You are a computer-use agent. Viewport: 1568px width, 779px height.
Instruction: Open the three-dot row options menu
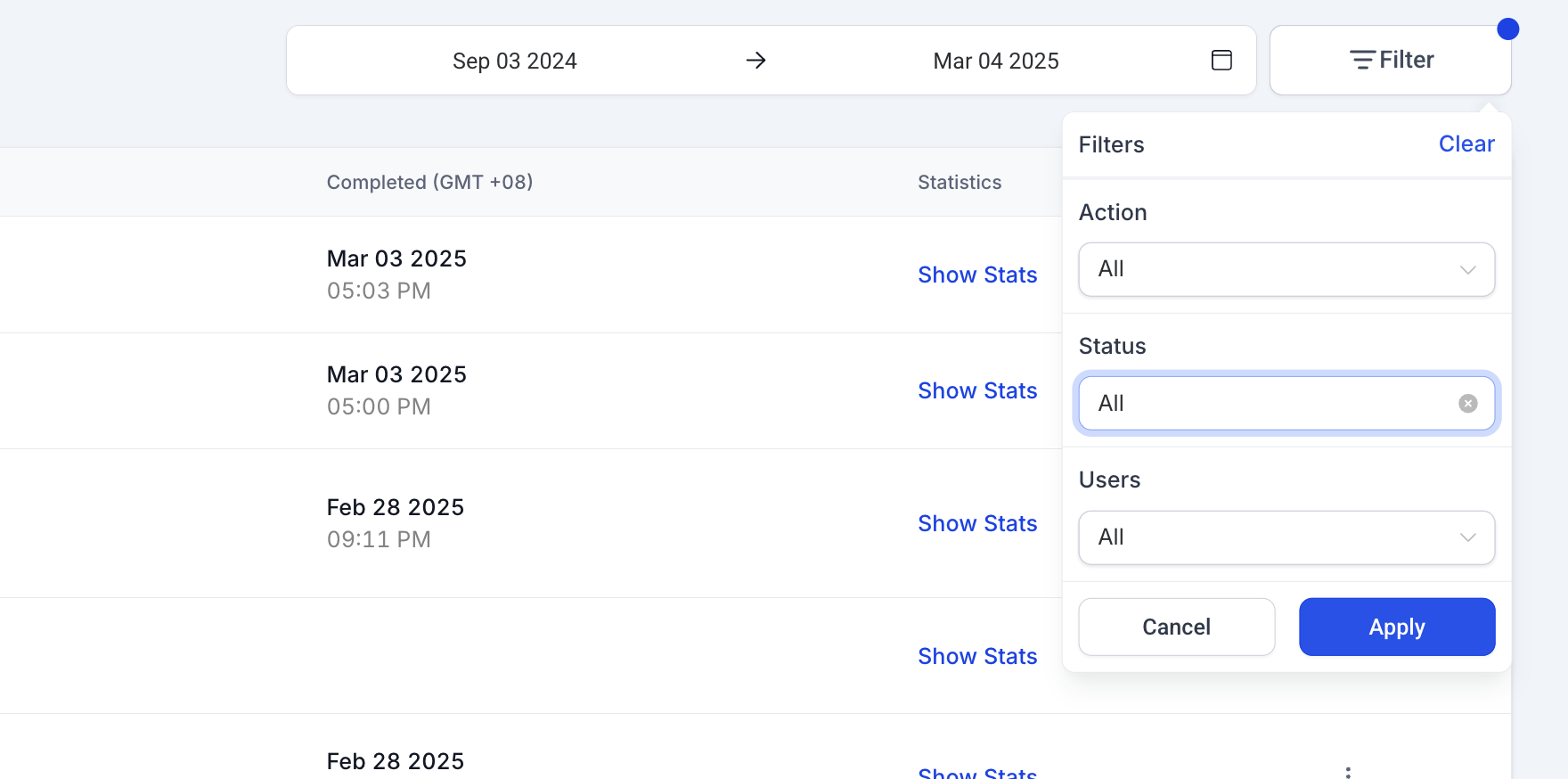coord(1348,772)
